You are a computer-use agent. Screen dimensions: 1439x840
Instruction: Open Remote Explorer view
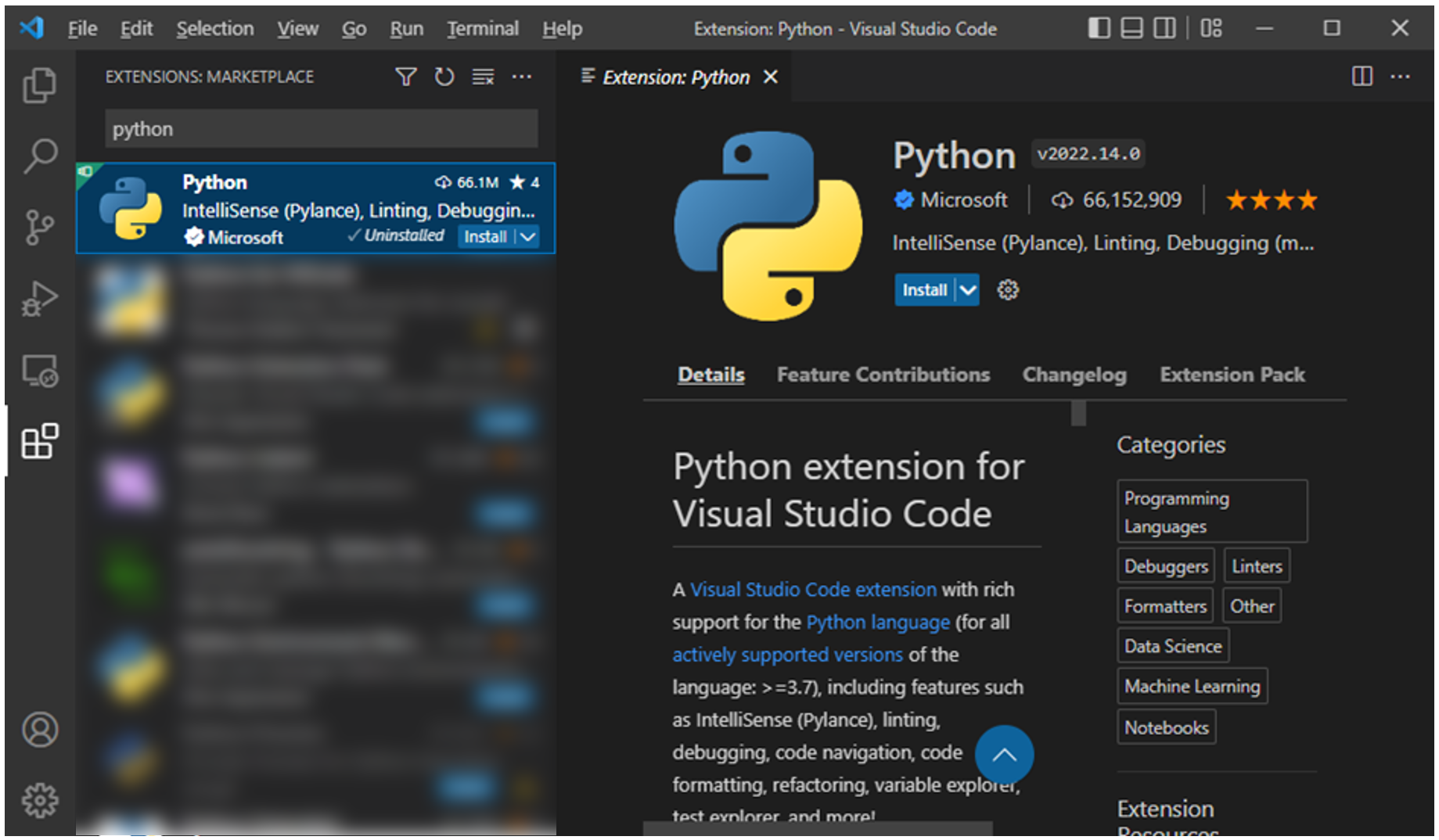click(39, 371)
